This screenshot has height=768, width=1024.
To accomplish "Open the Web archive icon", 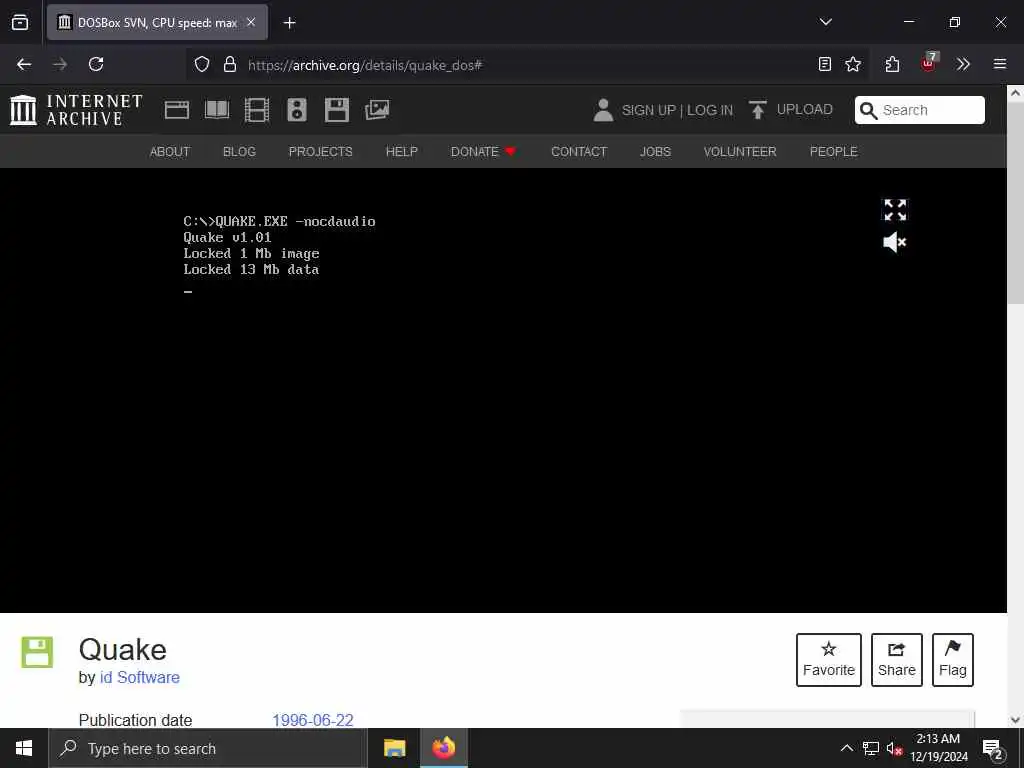I will [176, 110].
